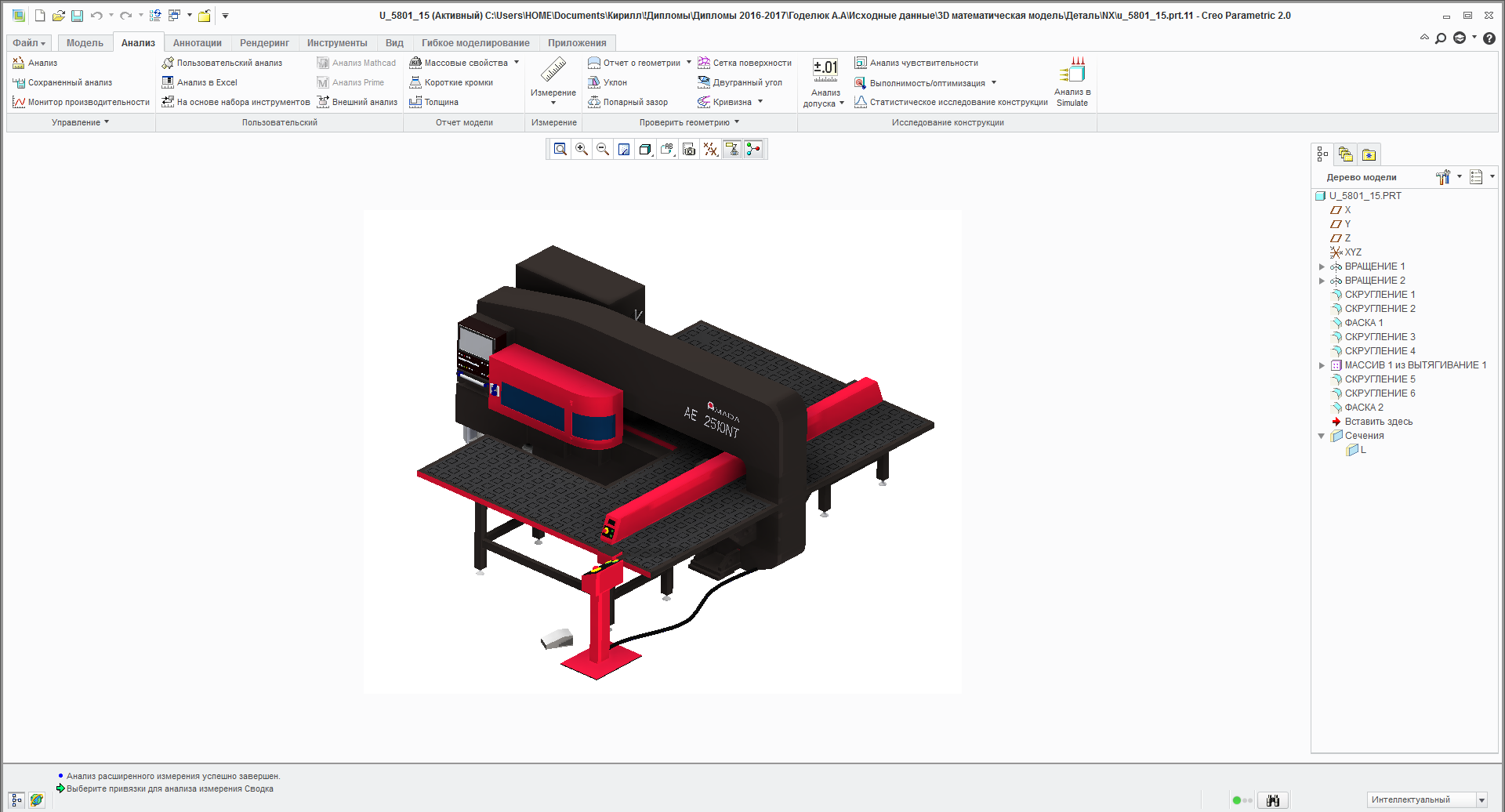The height and width of the screenshot is (812, 1505).
Task: Expand the Управление group dropdown
Action: point(81,122)
